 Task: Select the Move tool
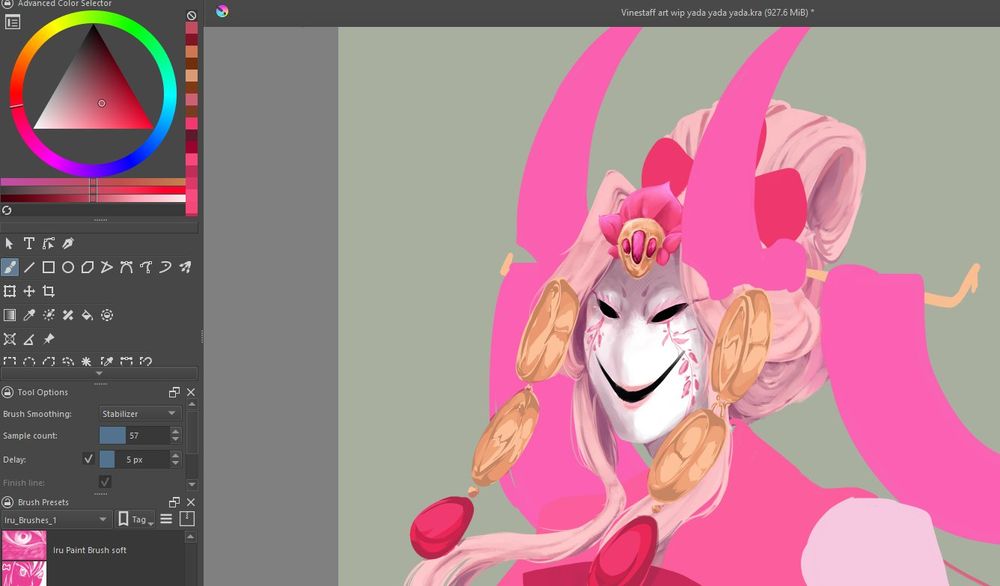(29, 291)
